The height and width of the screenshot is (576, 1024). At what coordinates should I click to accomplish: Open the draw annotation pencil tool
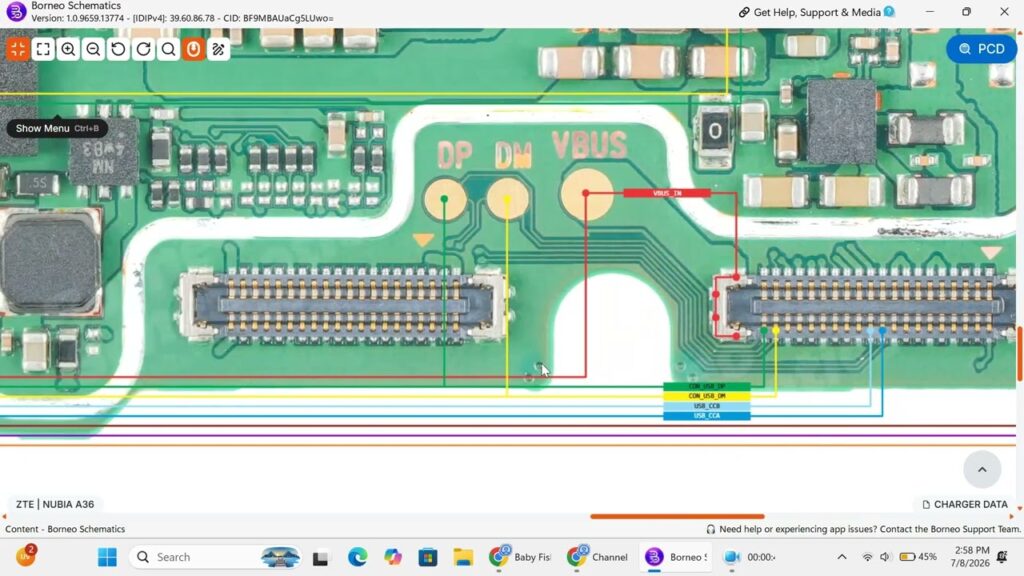click(219, 49)
